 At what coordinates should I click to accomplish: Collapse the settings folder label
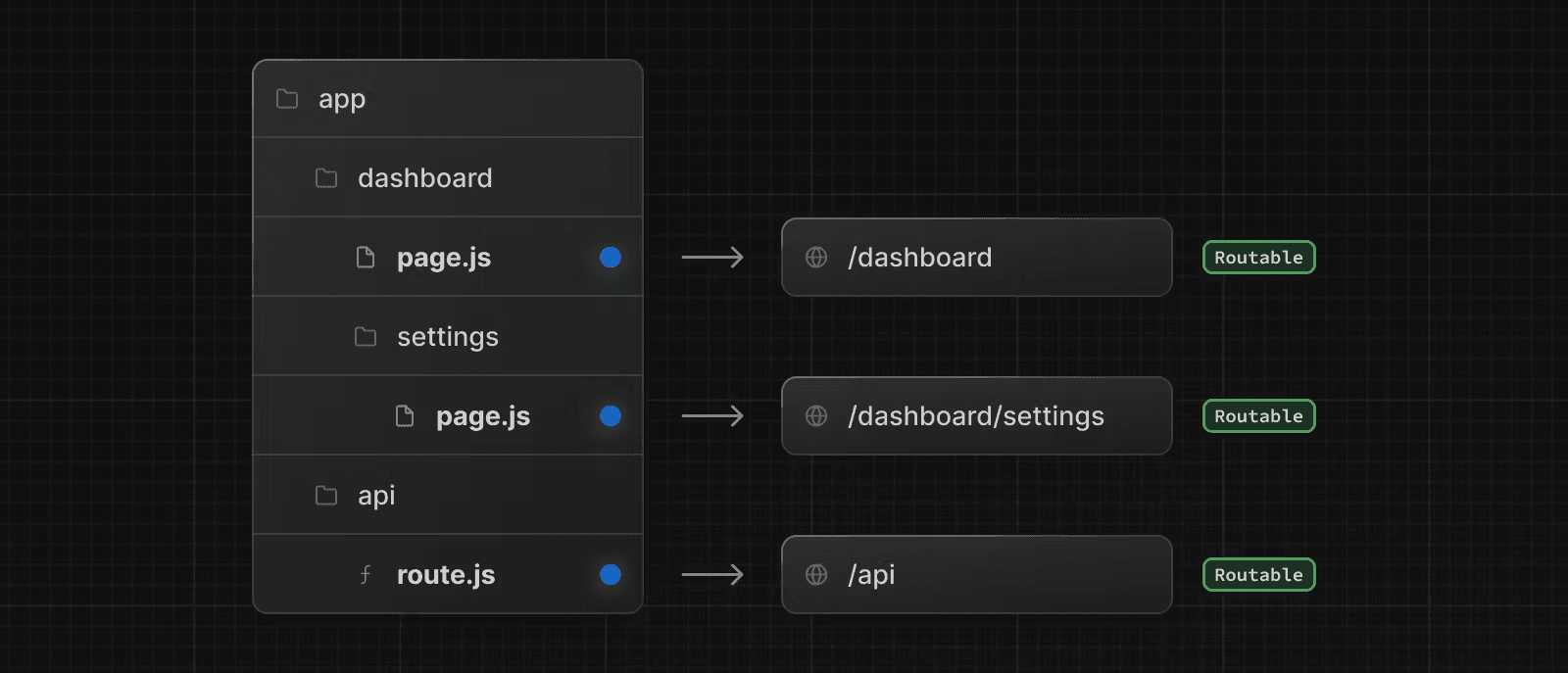point(448,337)
